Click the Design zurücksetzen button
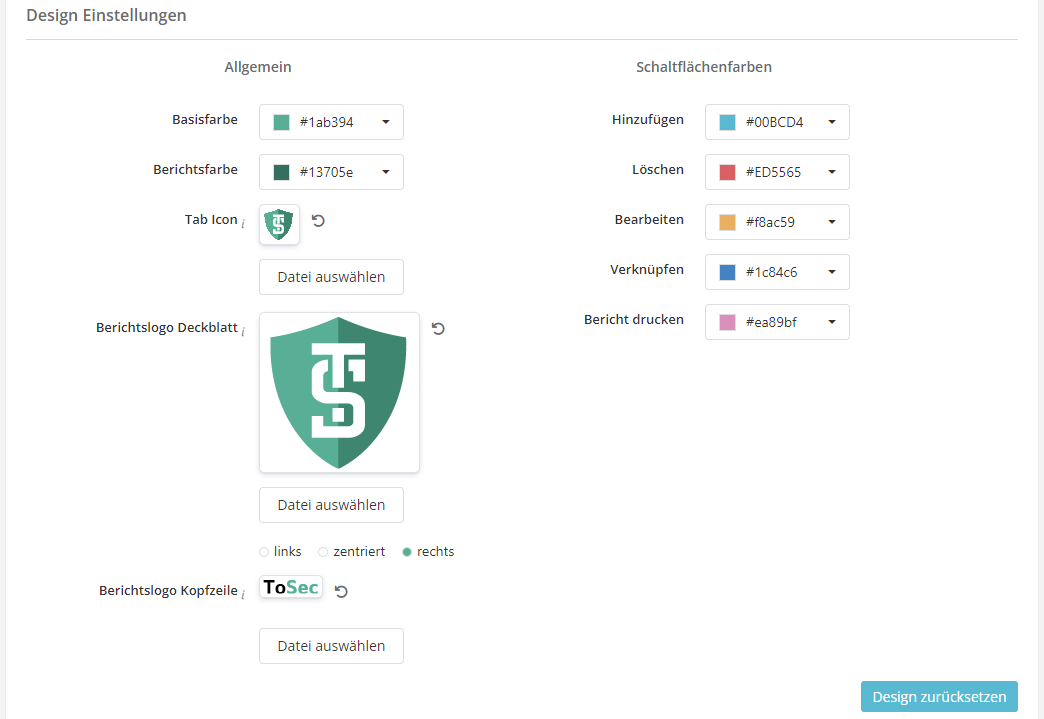1044x719 pixels. (x=939, y=697)
